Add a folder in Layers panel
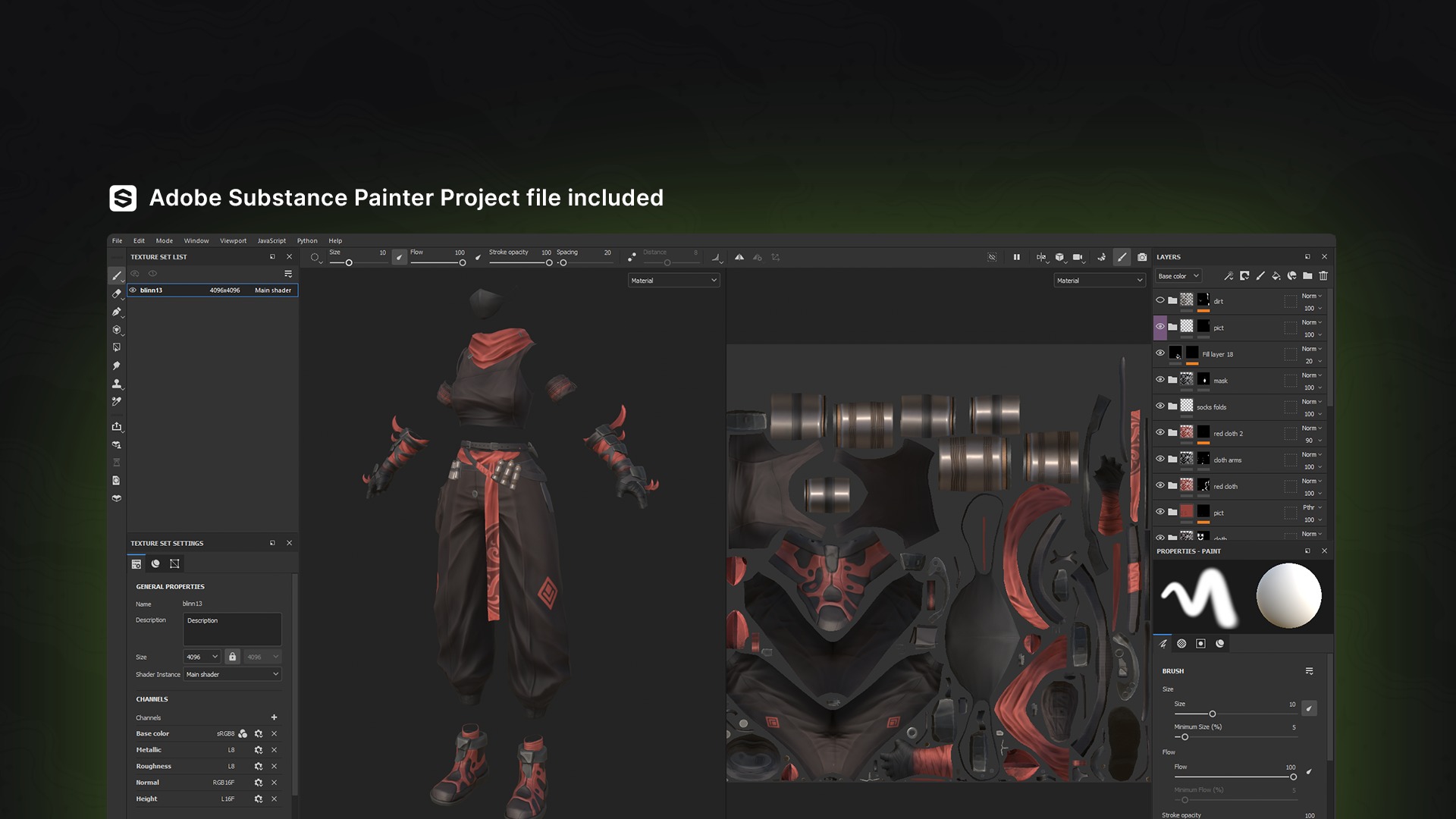This screenshot has height=819, width=1456. (x=1307, y=276)
